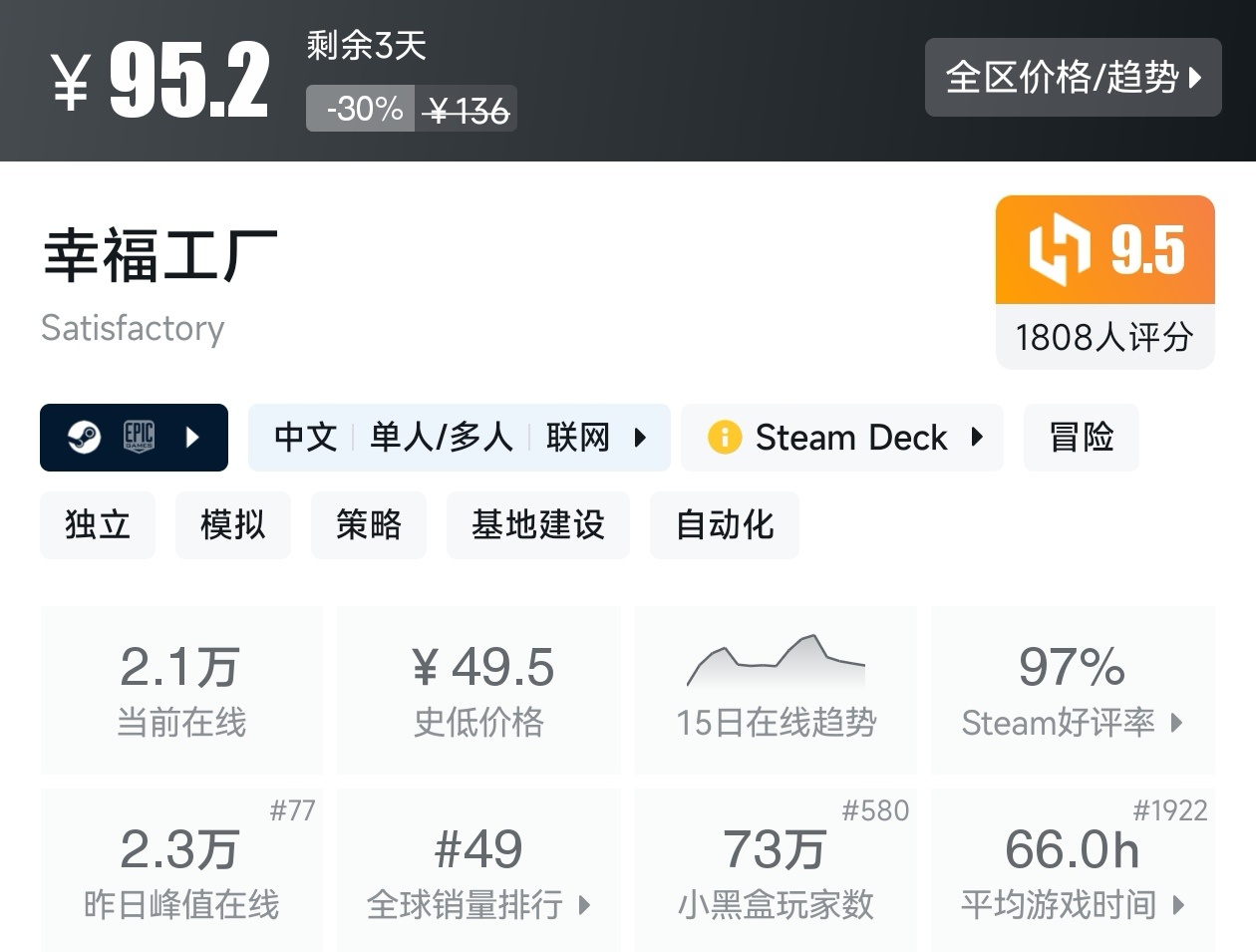Select the 策略 tag
The height and width of the screenshot is (952, 1256).
[369, 524]
